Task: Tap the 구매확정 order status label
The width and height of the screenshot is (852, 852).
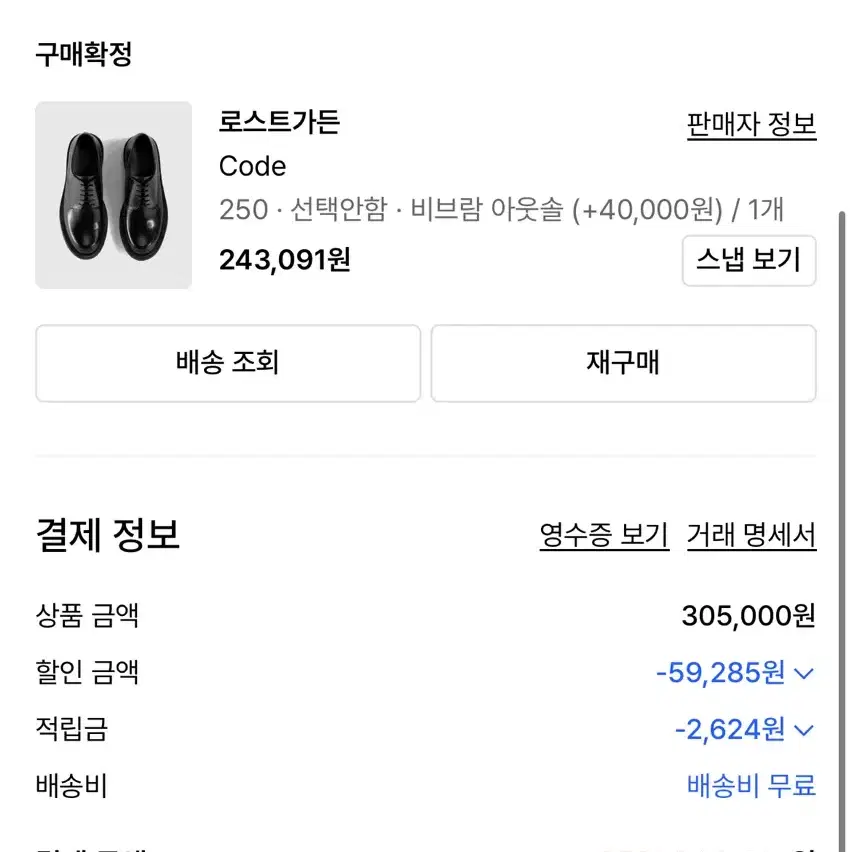Action: pyautogui.click(x=84, y=54)
